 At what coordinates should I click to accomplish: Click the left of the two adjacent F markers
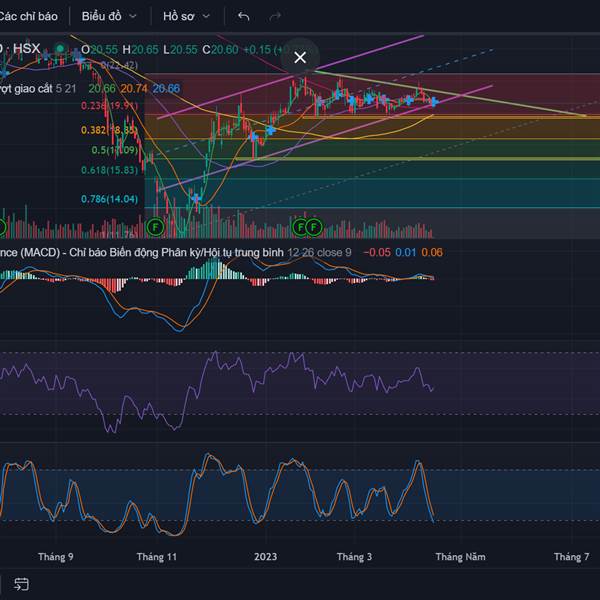point(300,227)
